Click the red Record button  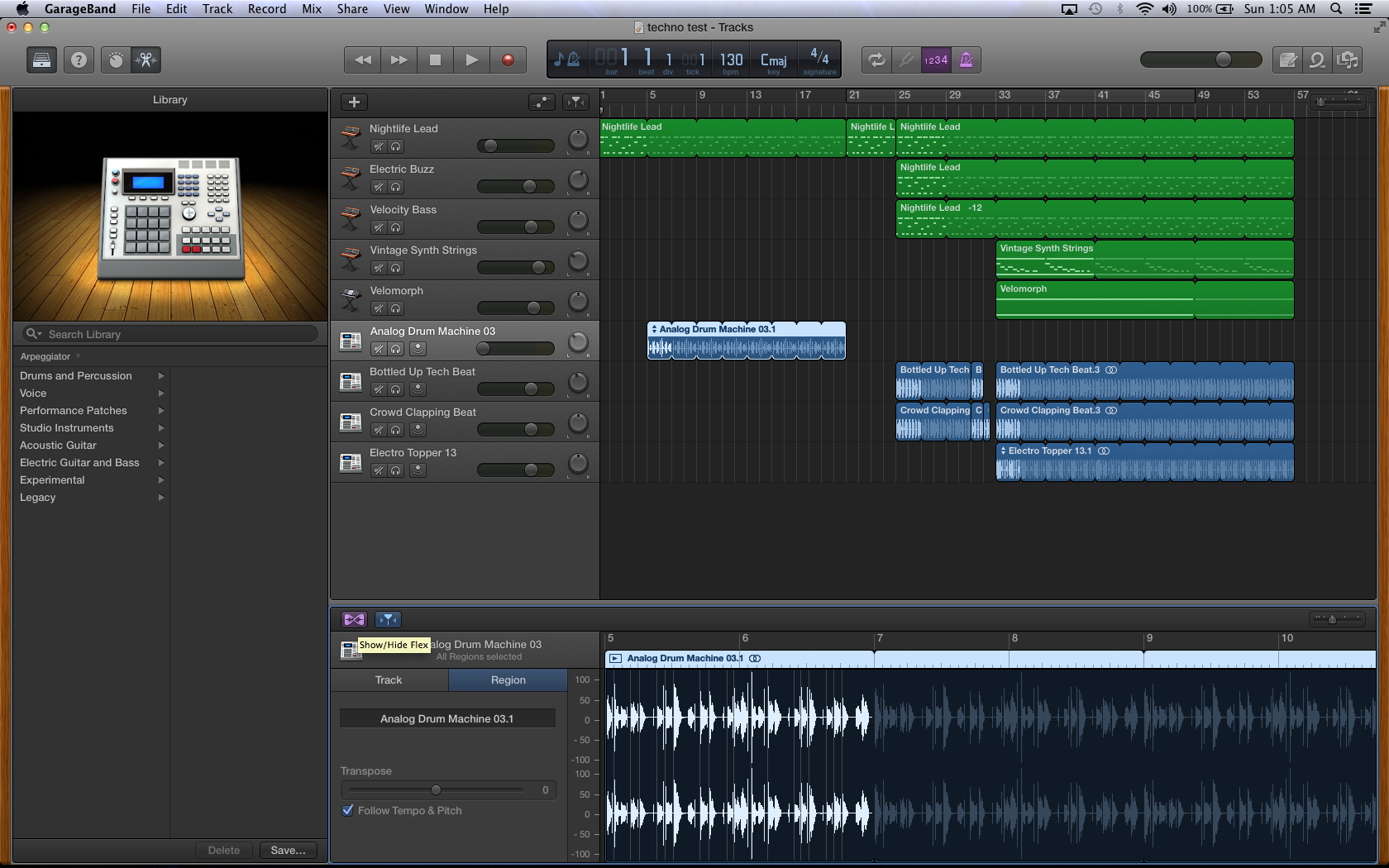tap(508, 60)
